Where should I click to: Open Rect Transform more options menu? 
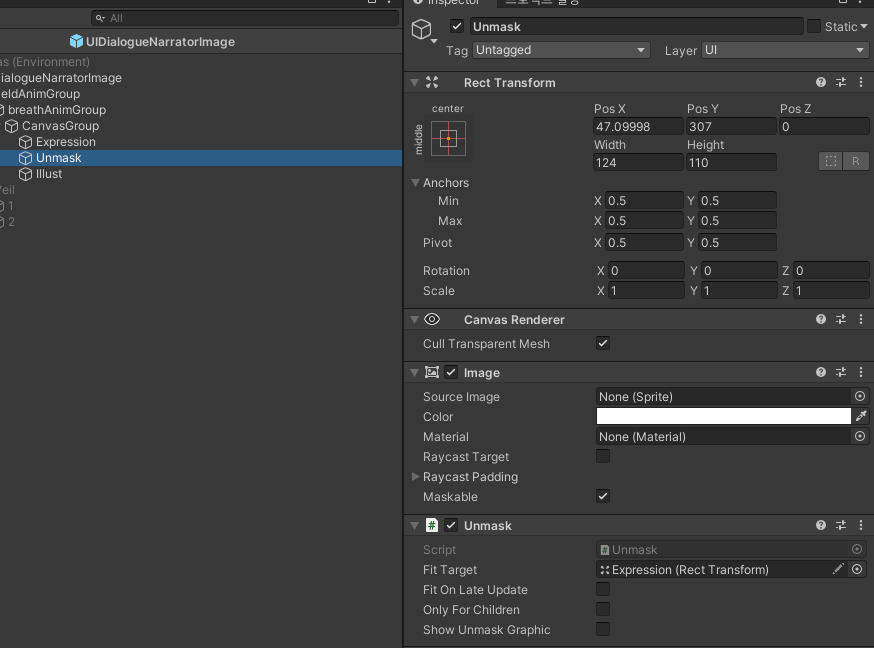coord(861,82)
